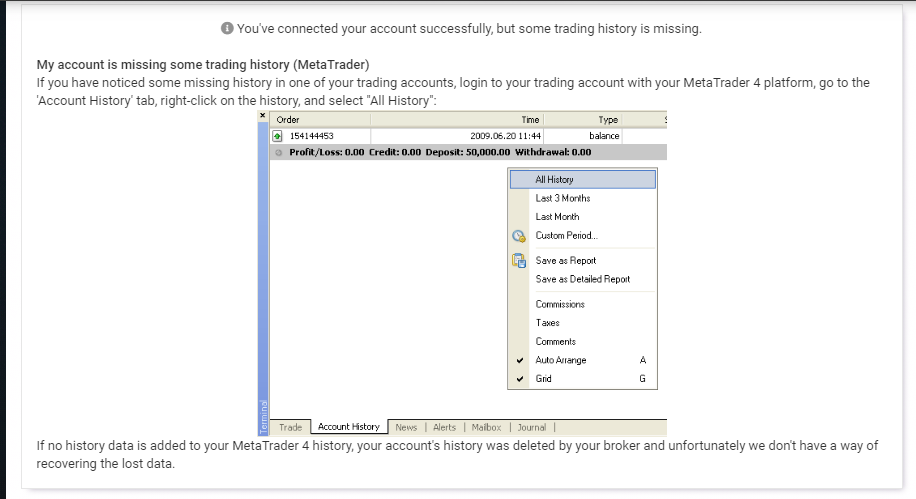The height and width of the screenshot is (499, 916).
Task: Toggle the Auto Arrange checkmark
Action: (520, 361)
